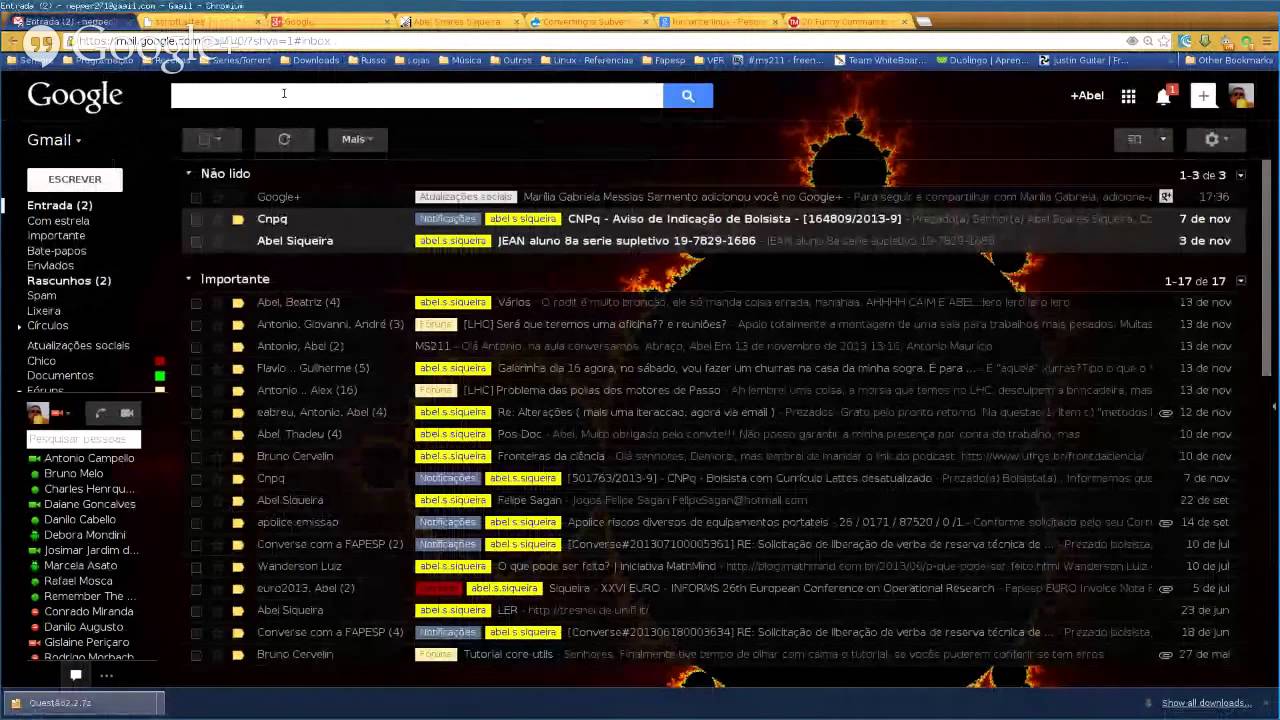Open the account avatar picture
1280x720 pixels.
(x=1241, y=96)
